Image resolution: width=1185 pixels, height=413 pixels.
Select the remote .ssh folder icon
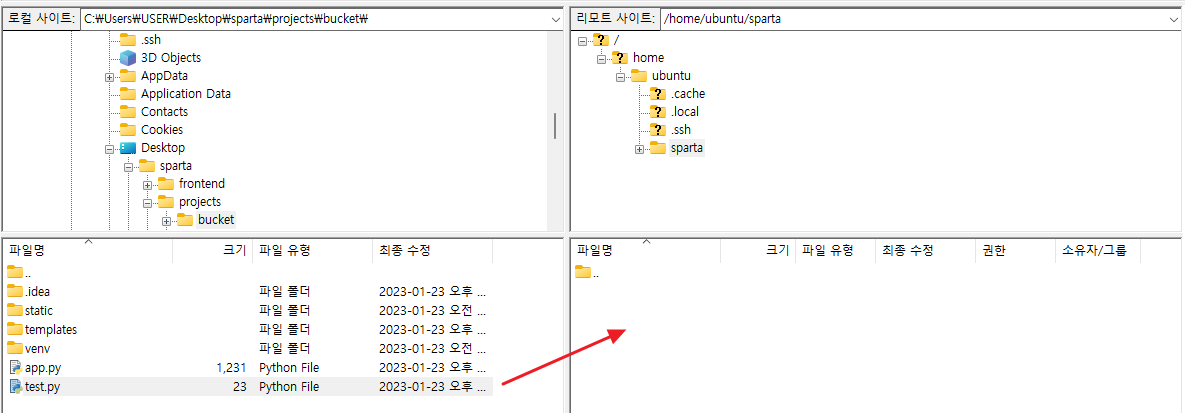coord(657,130)
